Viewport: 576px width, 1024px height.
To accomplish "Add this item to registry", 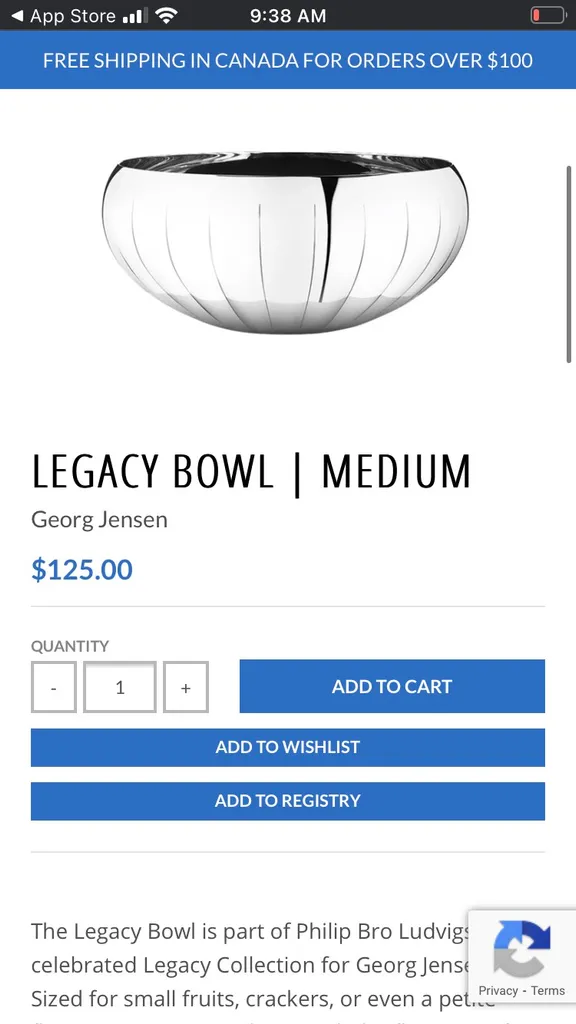I will [288, 800].
